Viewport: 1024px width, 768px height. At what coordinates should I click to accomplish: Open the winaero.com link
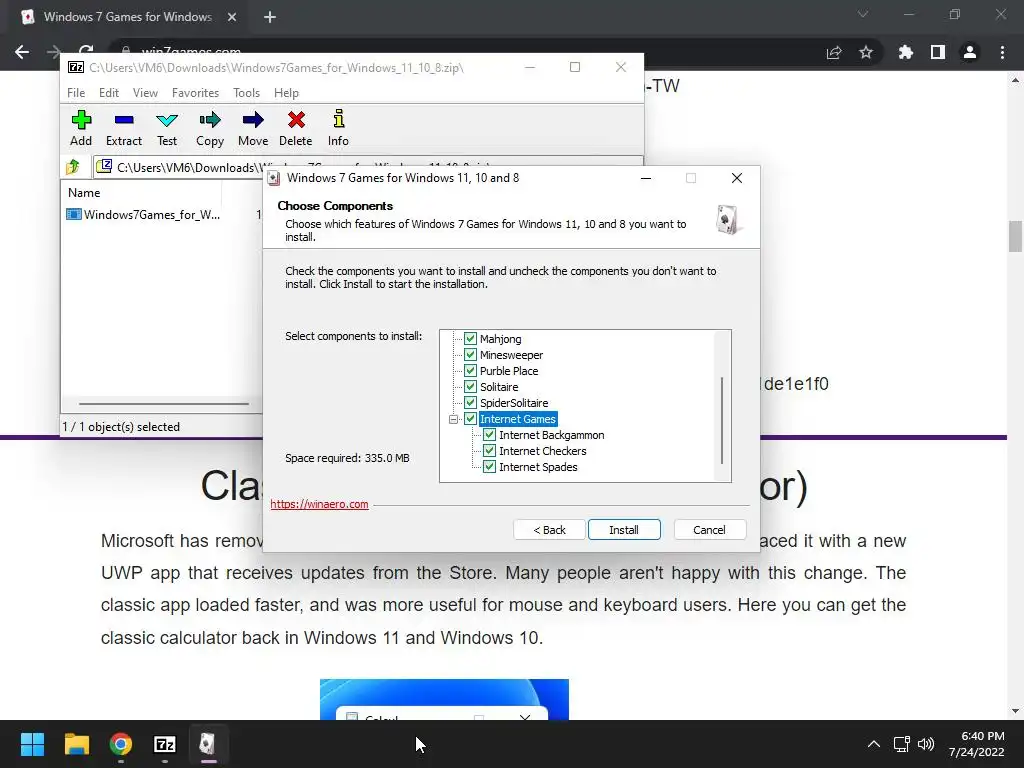coord(319,504)
